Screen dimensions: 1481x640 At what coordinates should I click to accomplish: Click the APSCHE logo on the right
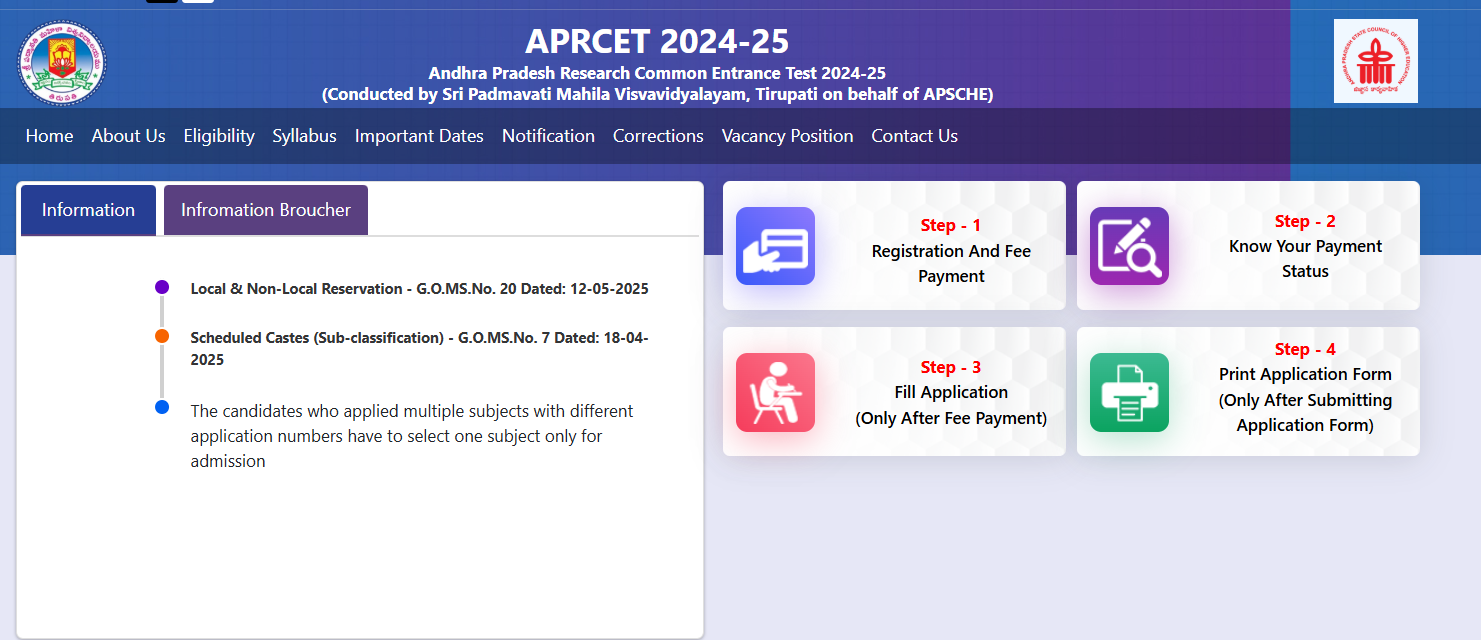1375,61
